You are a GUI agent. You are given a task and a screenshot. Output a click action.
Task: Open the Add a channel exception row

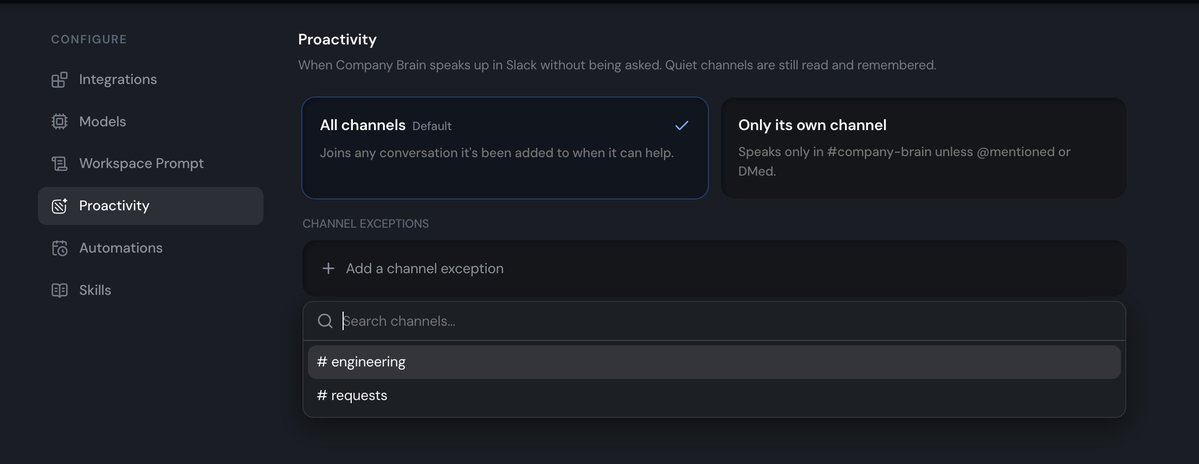[x=714, y=268]
